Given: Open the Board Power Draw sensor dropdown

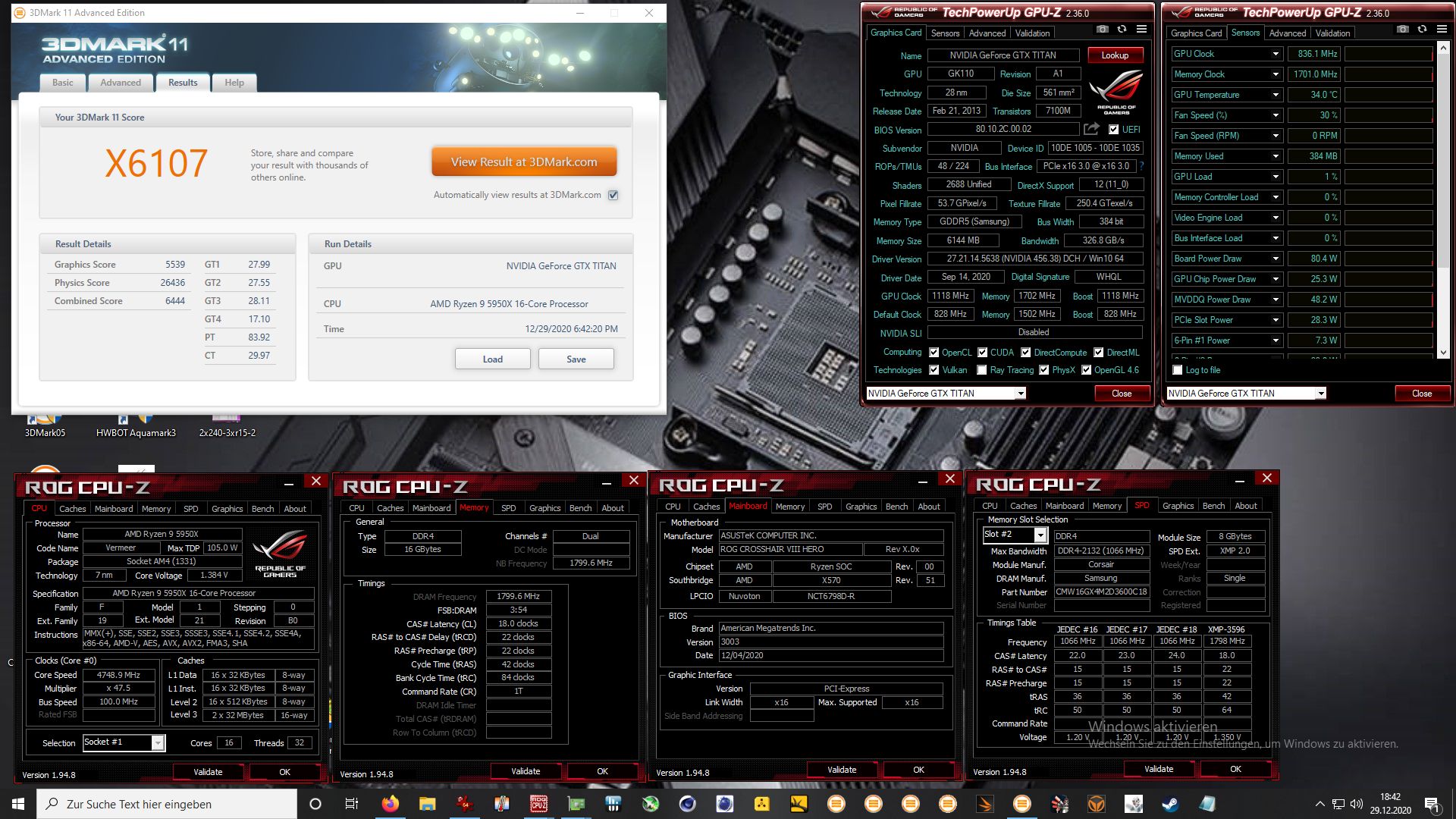Looking at the screenshot, I should [1276, 259].
